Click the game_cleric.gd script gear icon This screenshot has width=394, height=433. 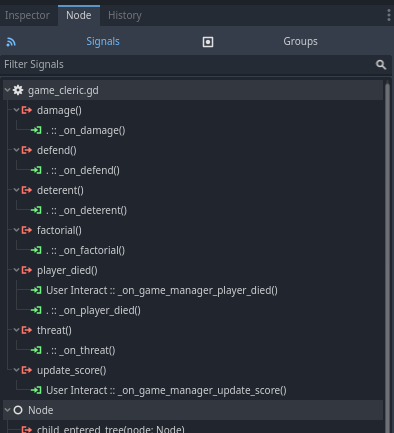pos(18,90)
